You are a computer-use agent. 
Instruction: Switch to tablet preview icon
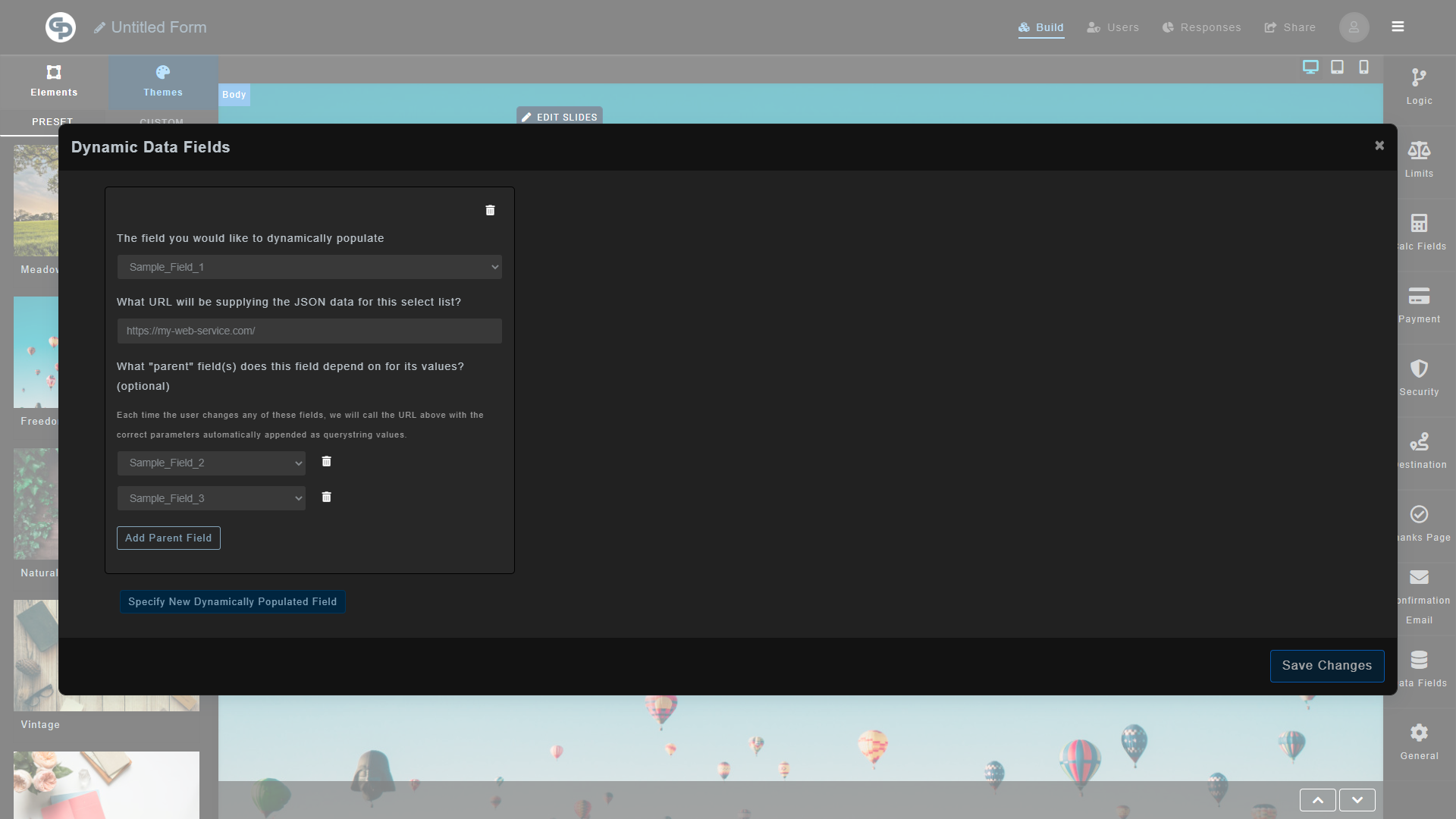pyautogui.click(x=1337, y=67)
